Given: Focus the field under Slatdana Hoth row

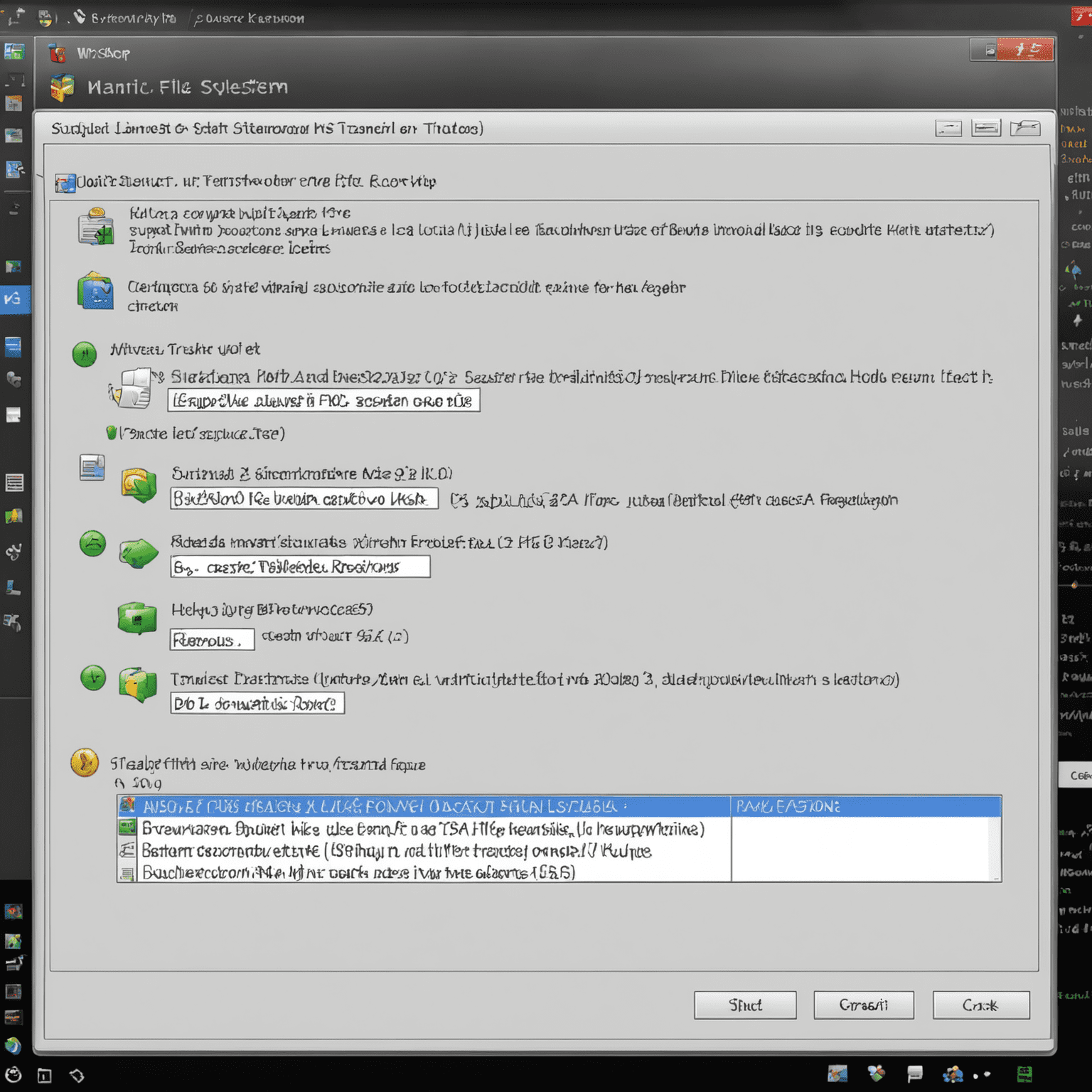Looking at the screenshot, I should click(x=324, y=400).
